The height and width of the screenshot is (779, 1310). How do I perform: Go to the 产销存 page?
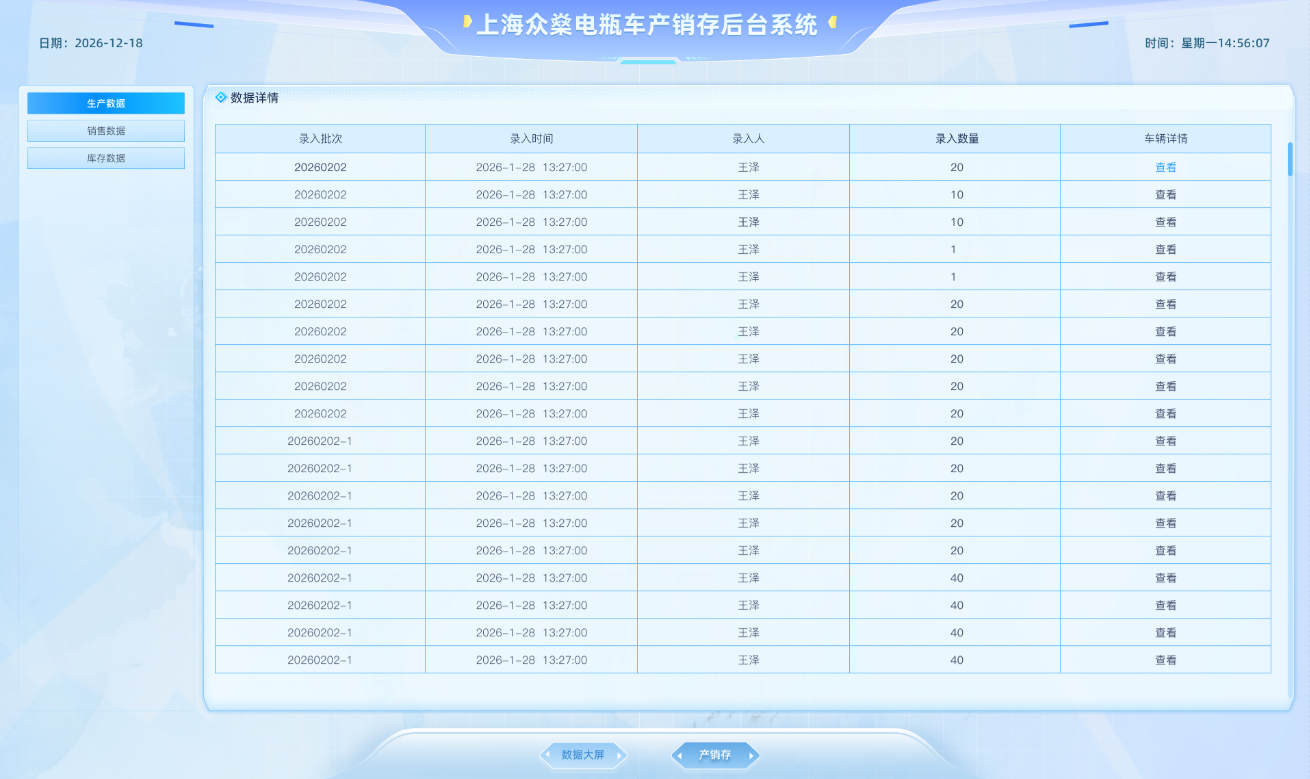click(715, 755)
